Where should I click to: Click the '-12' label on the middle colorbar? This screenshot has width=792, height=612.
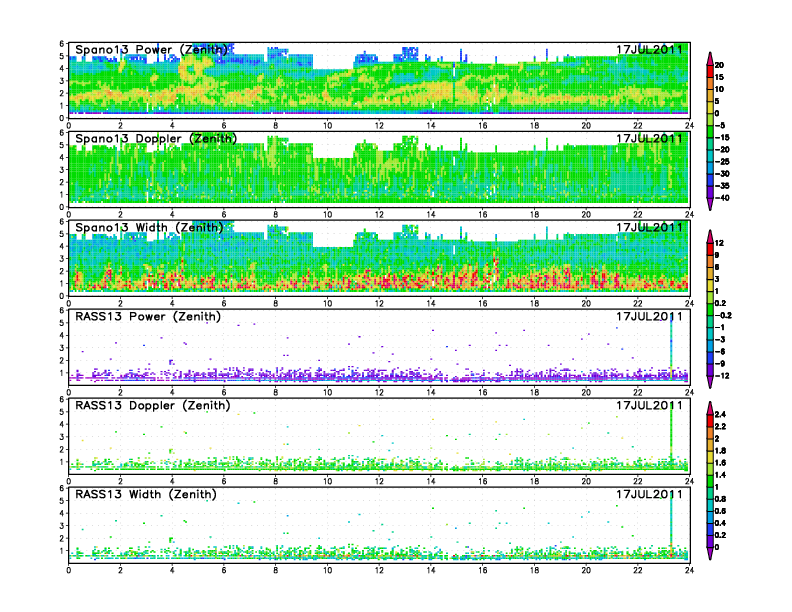[x=722, y=376]
